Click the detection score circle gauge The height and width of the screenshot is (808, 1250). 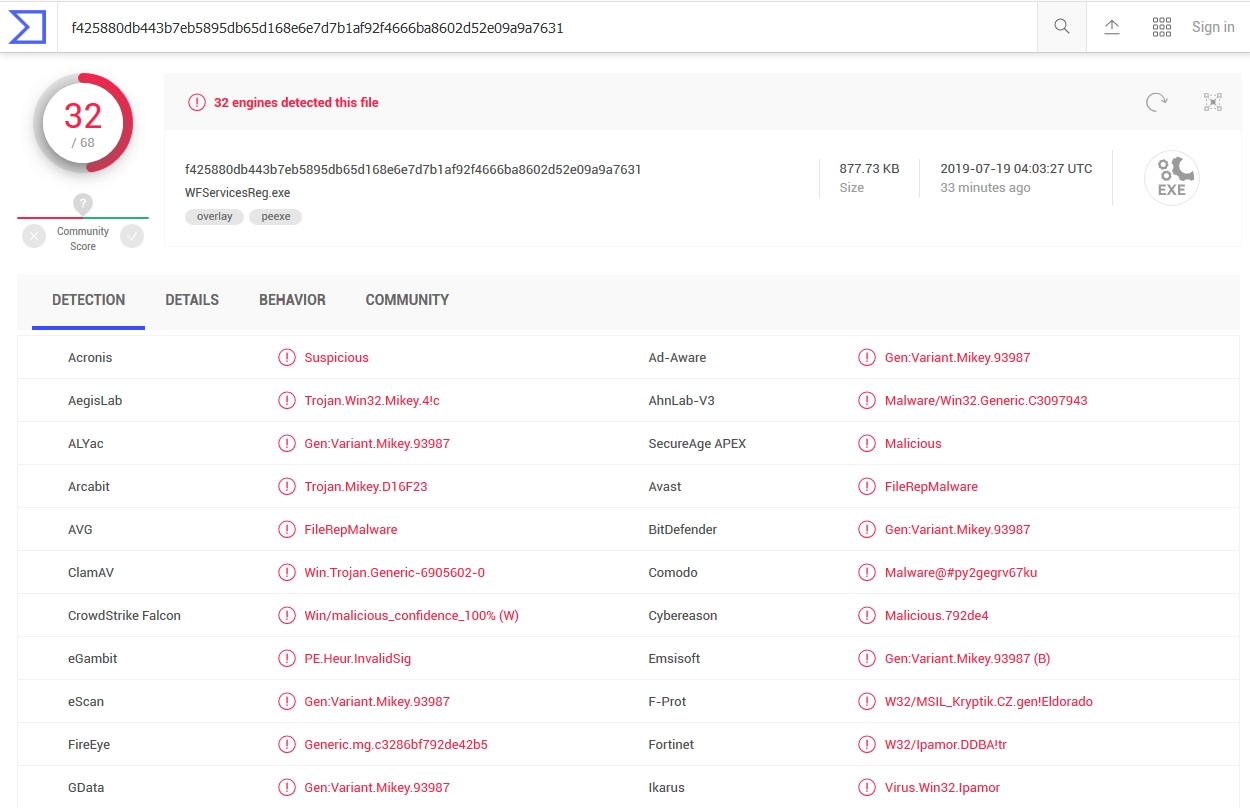tap(82, 123)
